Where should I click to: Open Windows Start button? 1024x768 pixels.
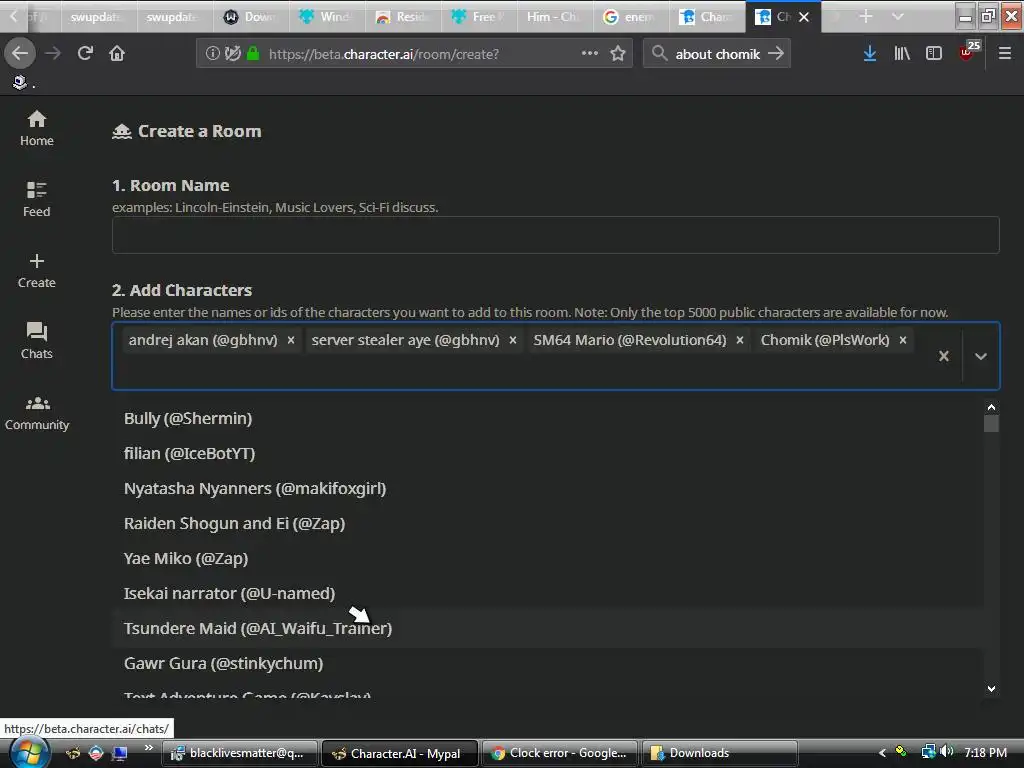click(29, 753)
